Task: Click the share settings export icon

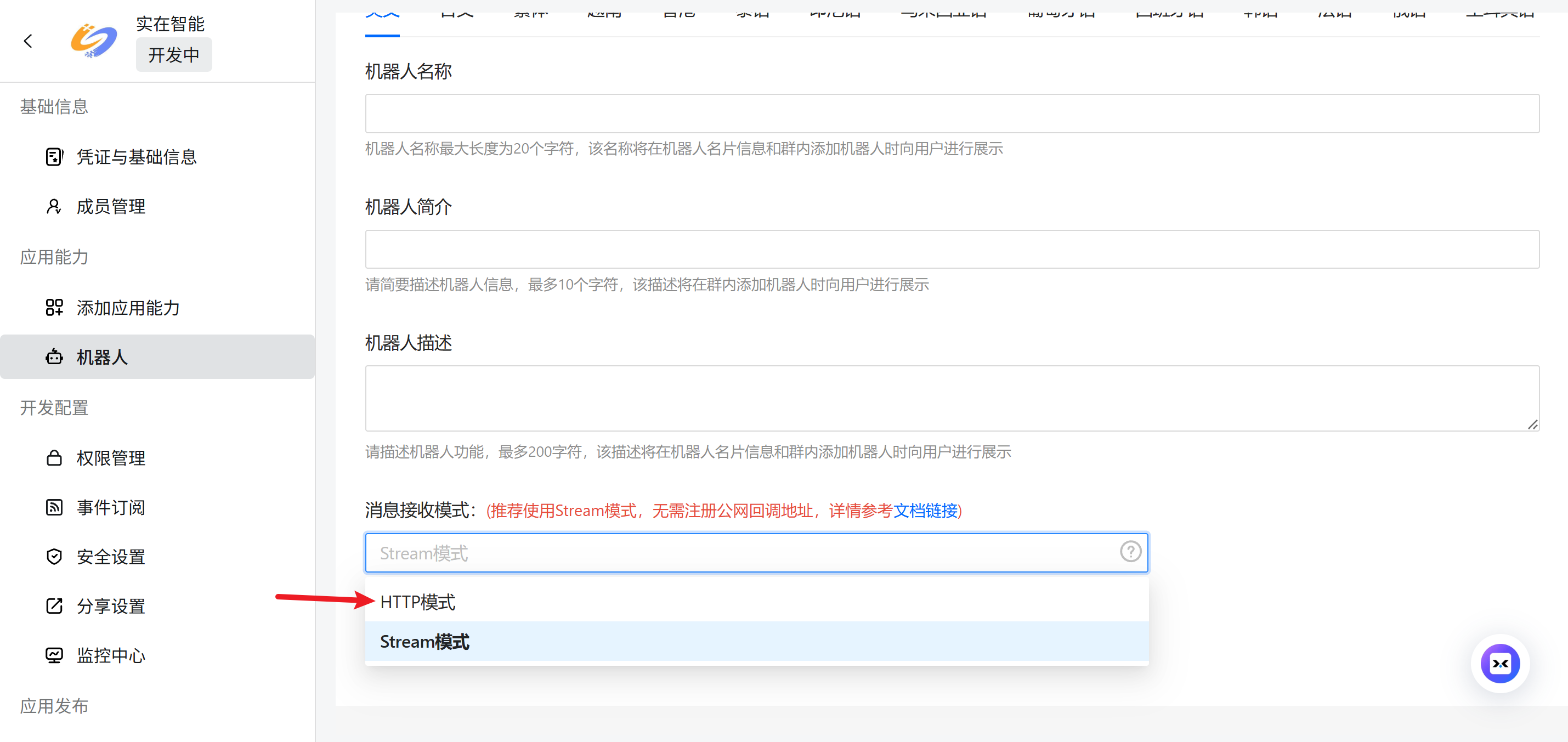Action: 54,605
